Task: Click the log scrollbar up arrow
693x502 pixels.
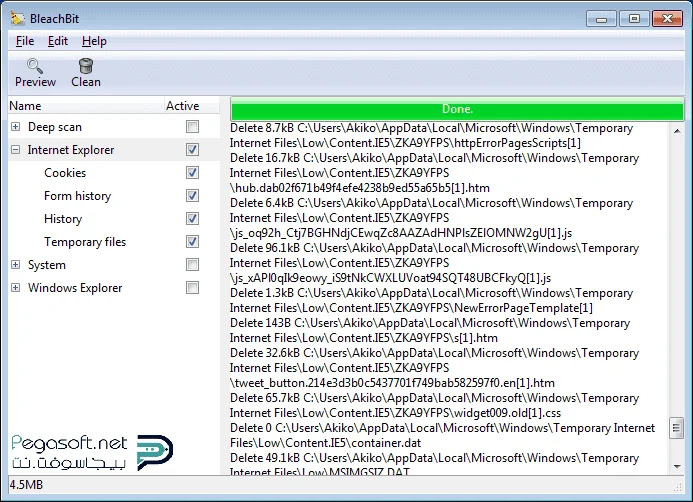Action: [677, 131]
